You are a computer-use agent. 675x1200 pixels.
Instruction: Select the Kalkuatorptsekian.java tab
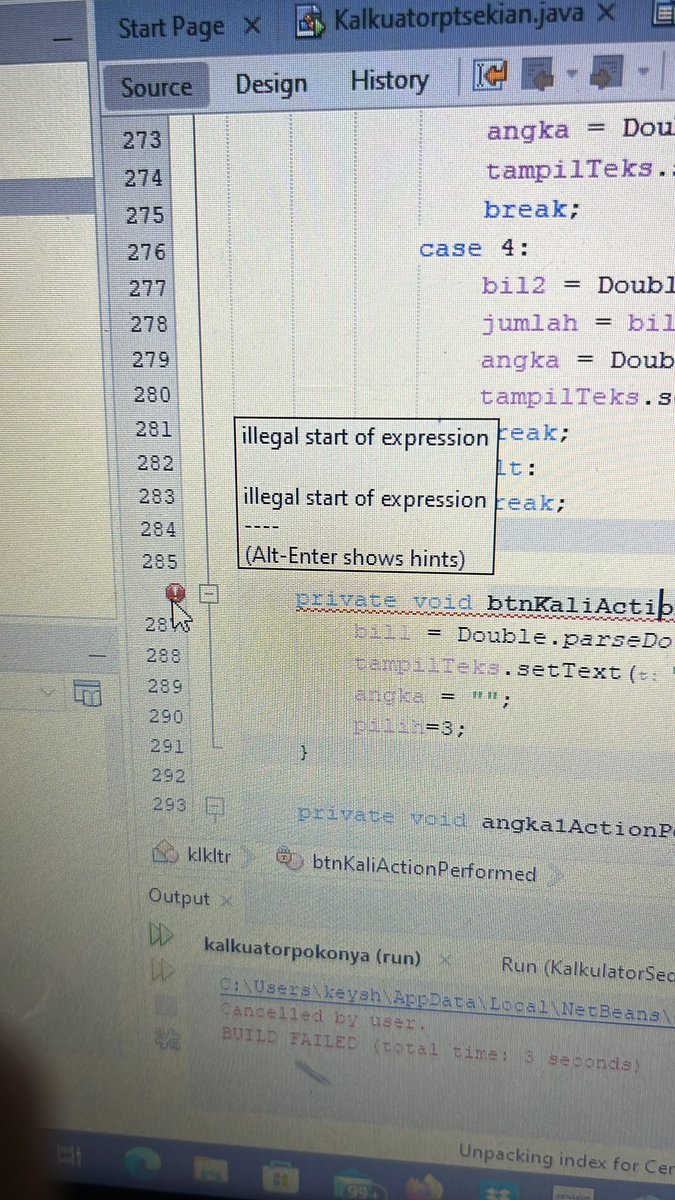pyautogui.click(x=459, y=16)
